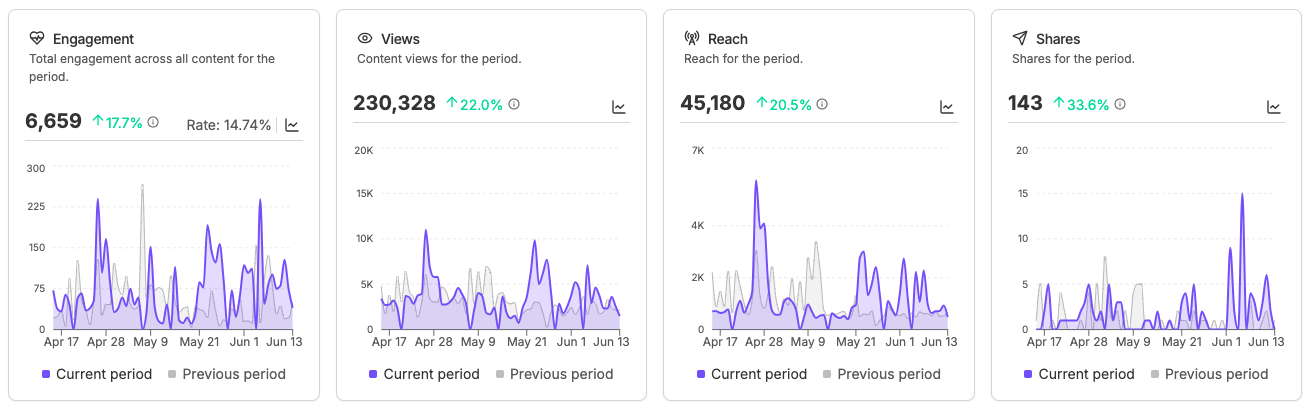Image resolution: width=1313 pixels, height=408 pixels.
Task: Click 'Total engagement across all content' description
Action: coord(152,68)
